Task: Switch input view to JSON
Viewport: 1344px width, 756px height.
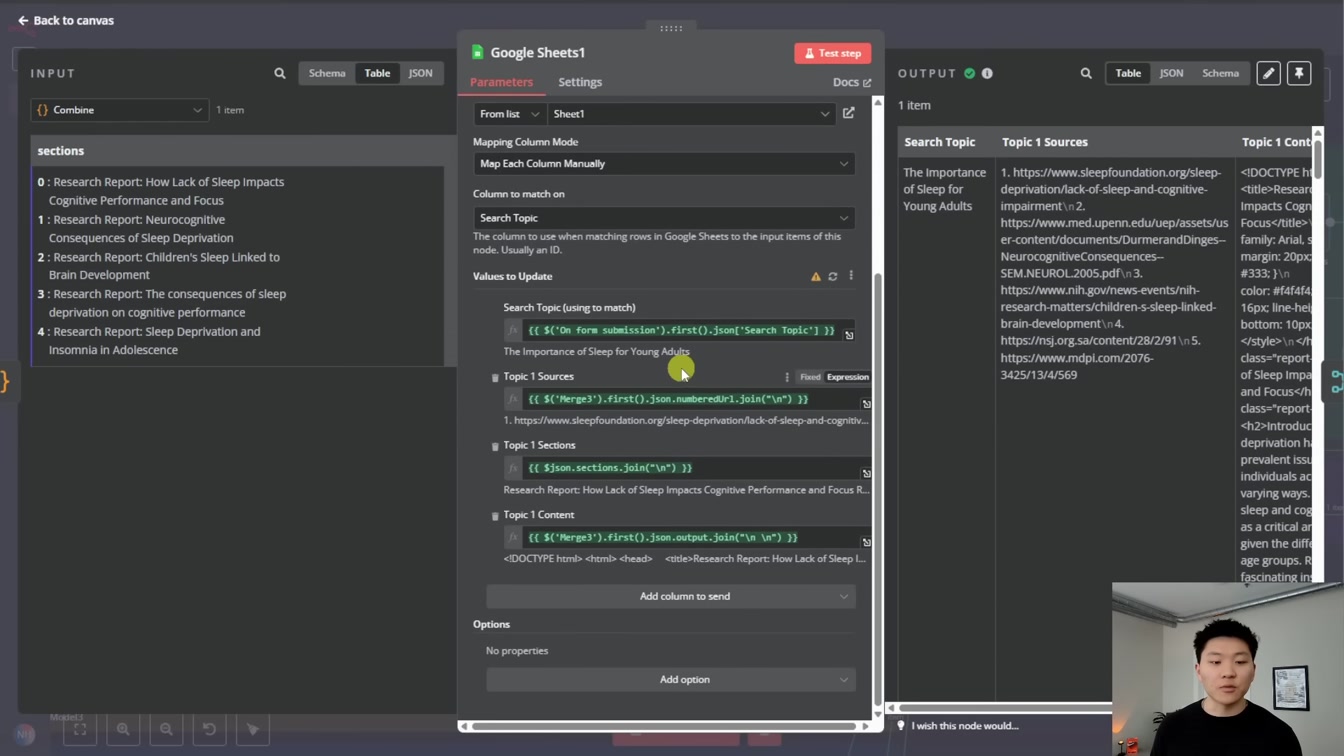Action: tap(420, 73)
